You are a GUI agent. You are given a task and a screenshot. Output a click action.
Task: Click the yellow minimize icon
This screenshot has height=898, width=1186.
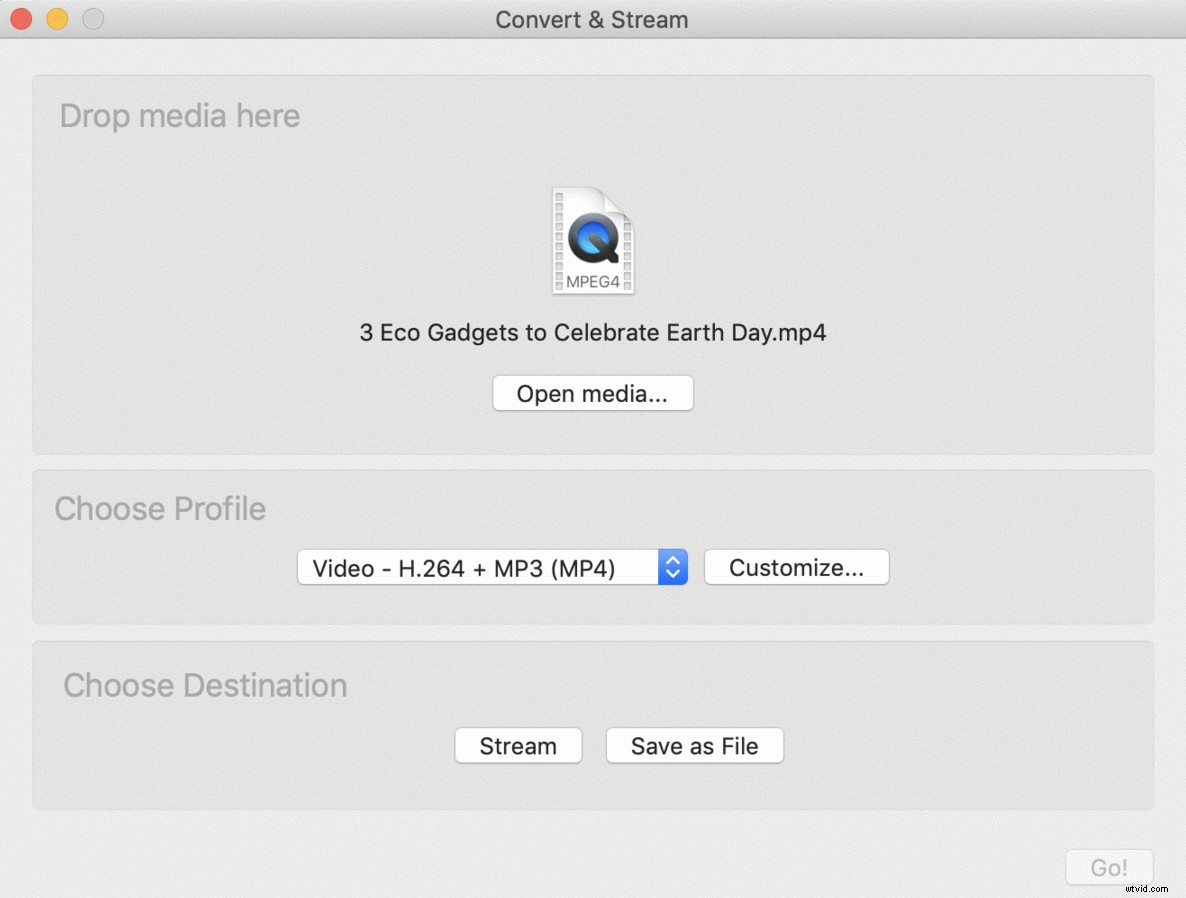click(x=57, y=18)
